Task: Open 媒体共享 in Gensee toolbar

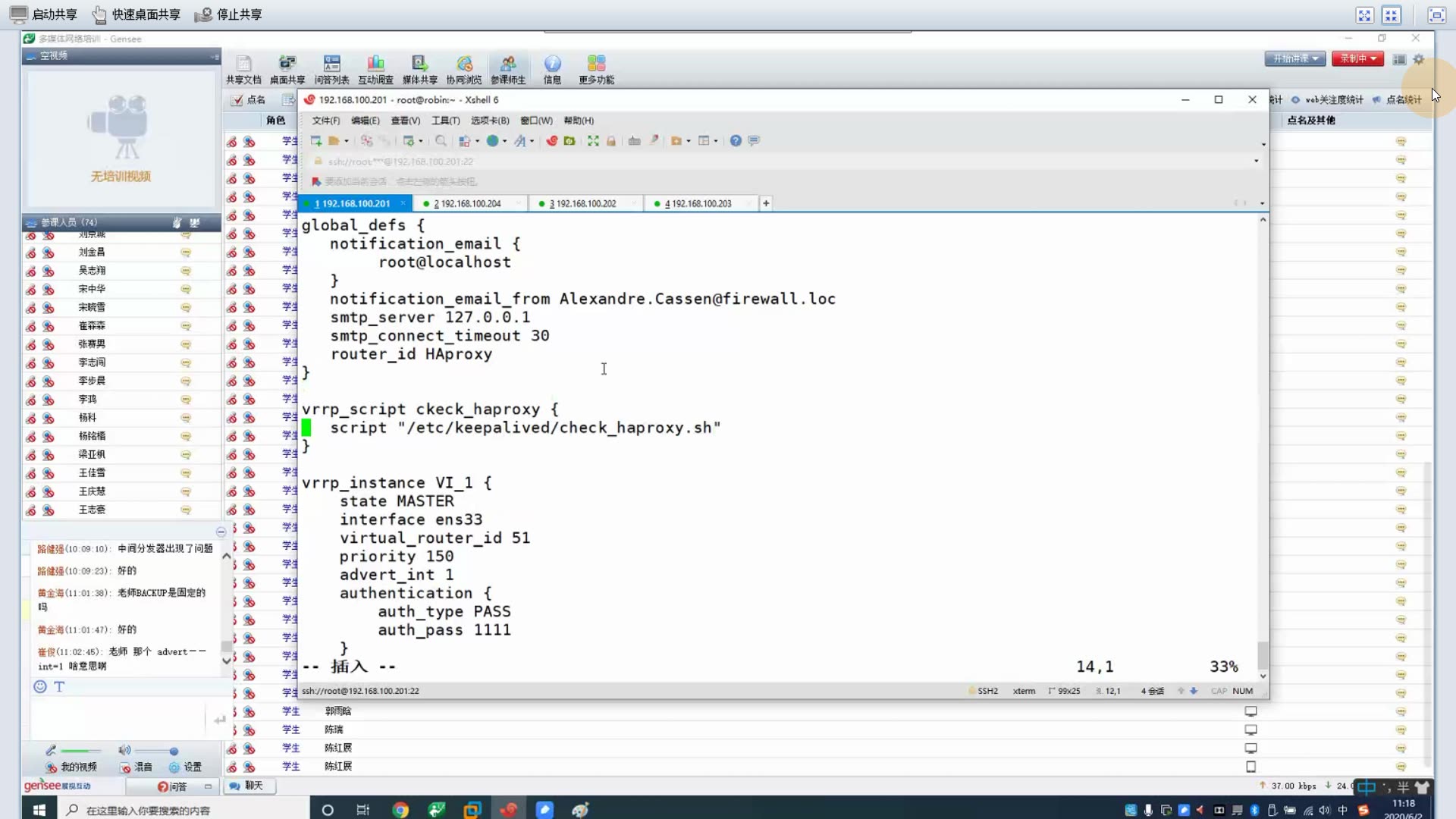Action: [420, 70]
